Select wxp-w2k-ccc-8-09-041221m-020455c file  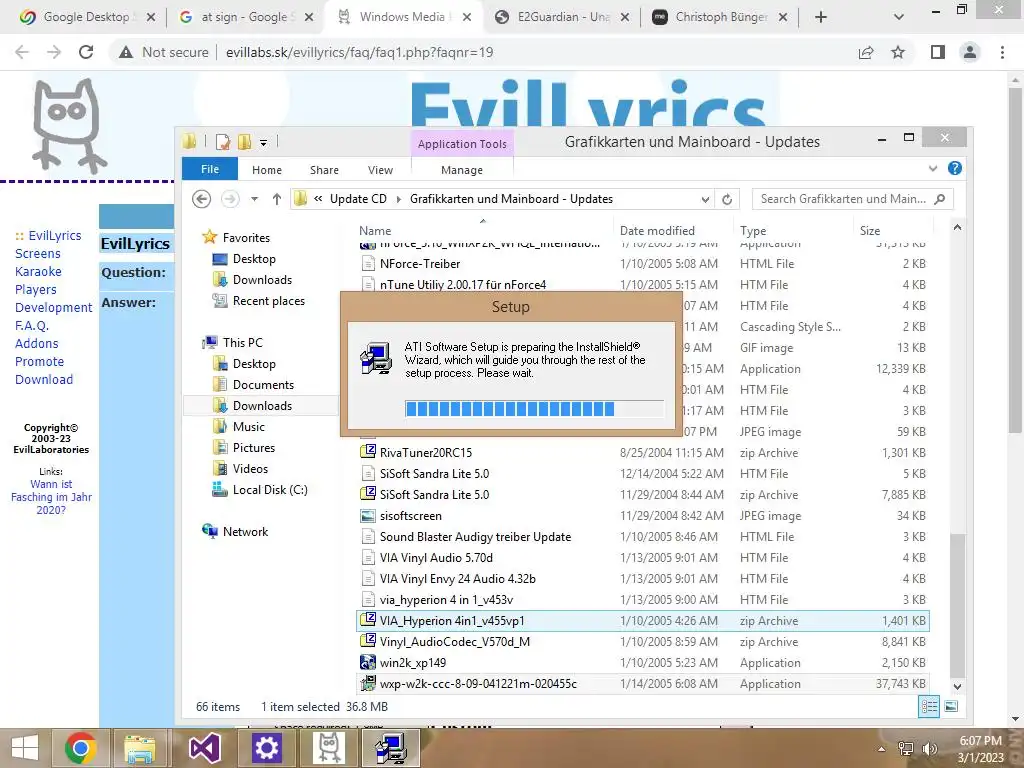[643, 684]
